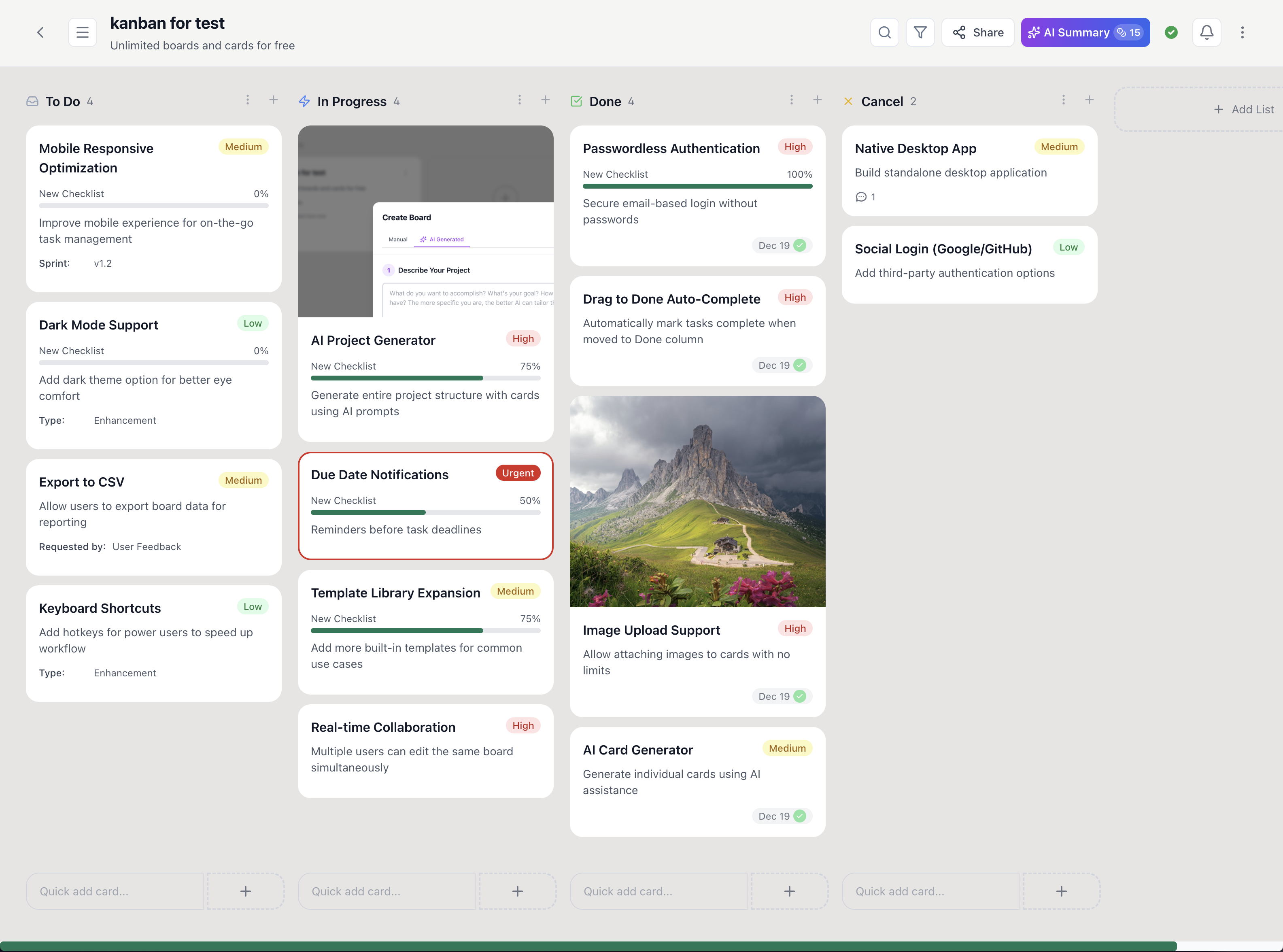Click Add List placeholder
The width and height of the screenshot is (1283, 952).
[1243, 110]
